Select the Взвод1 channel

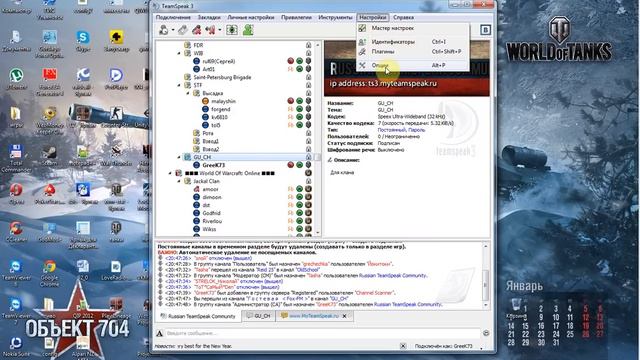(211, 141)
